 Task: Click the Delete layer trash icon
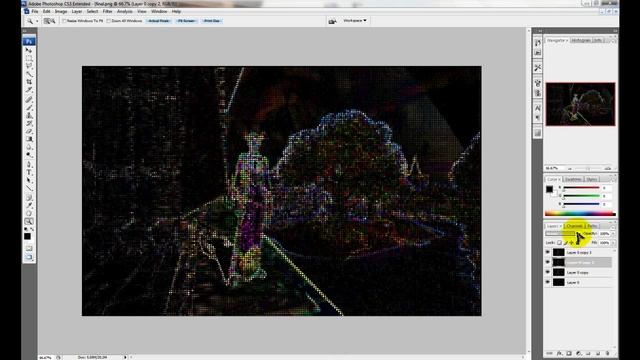(x=608, y=353)
